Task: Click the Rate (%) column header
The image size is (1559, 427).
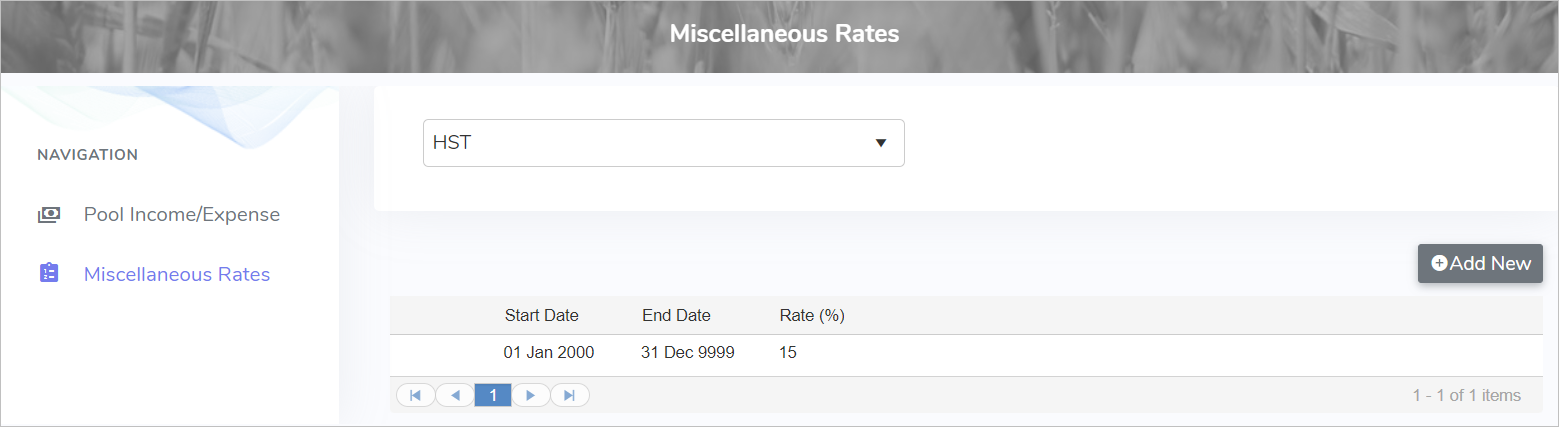Action: 812,315
